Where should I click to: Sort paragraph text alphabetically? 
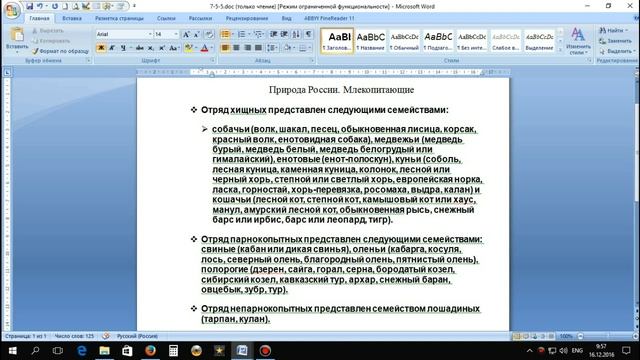point(296,34)
